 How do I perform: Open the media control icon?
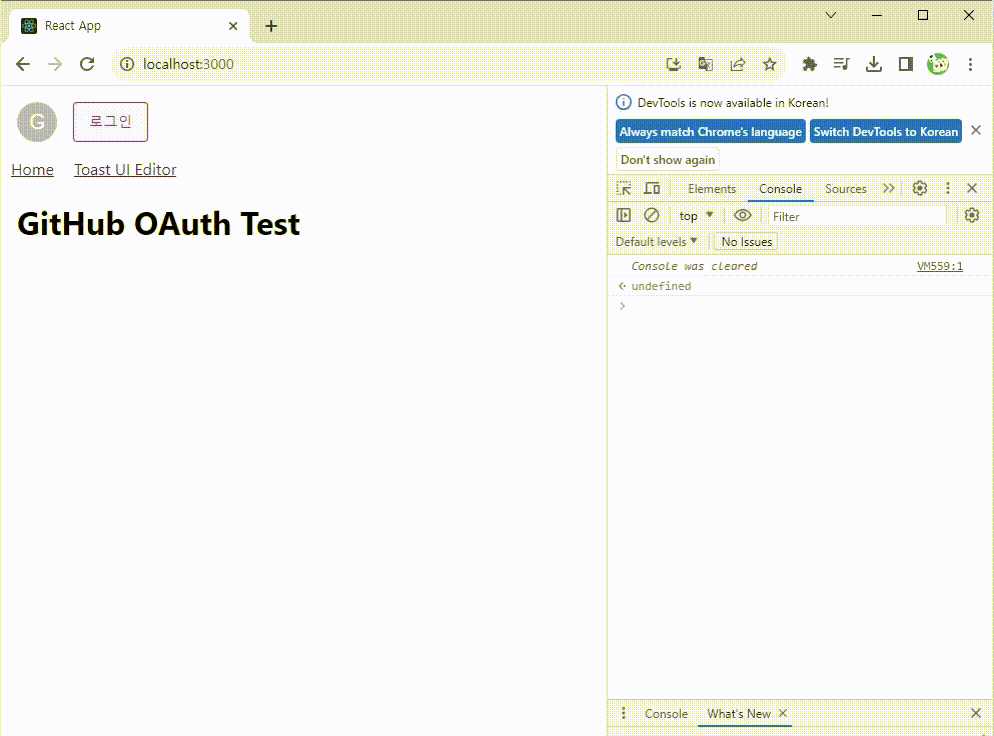tap(841, 64)
